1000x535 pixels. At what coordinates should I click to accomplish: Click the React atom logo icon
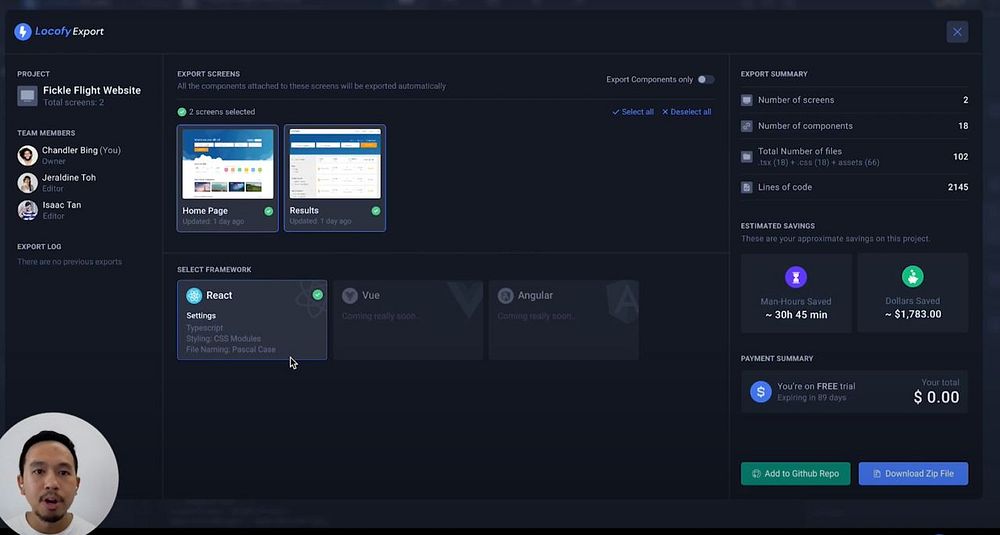coord(194,295)
